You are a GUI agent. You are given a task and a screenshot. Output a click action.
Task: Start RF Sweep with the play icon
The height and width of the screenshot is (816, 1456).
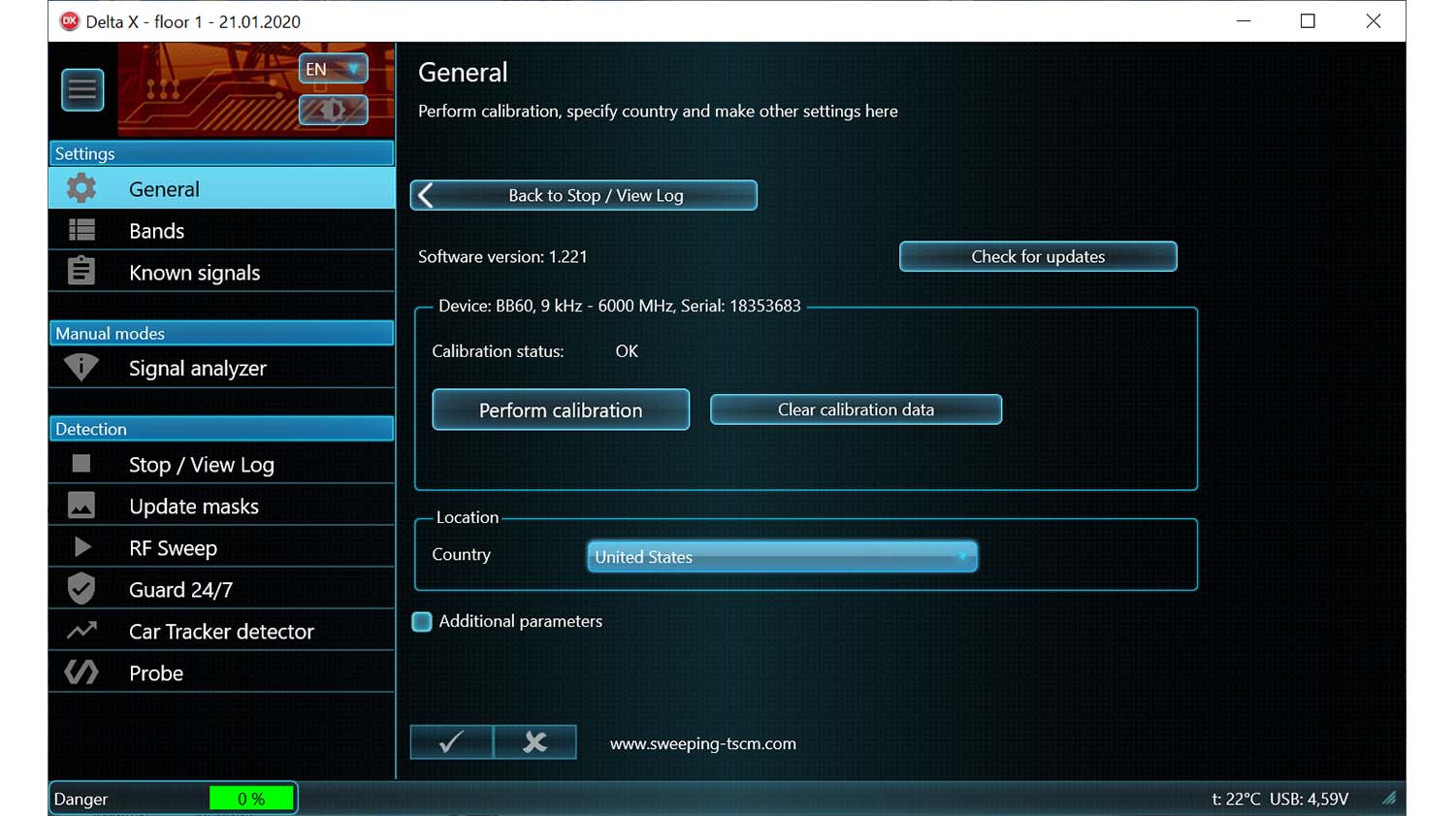[81, 547]
